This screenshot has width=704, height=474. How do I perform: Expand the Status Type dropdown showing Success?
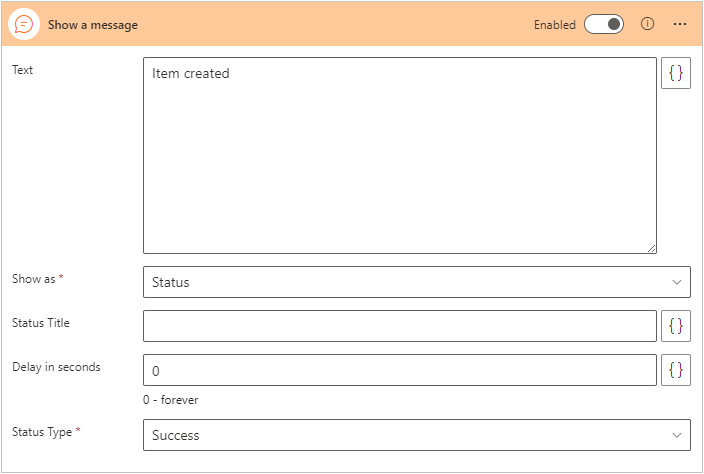click(x=416, y=435)
